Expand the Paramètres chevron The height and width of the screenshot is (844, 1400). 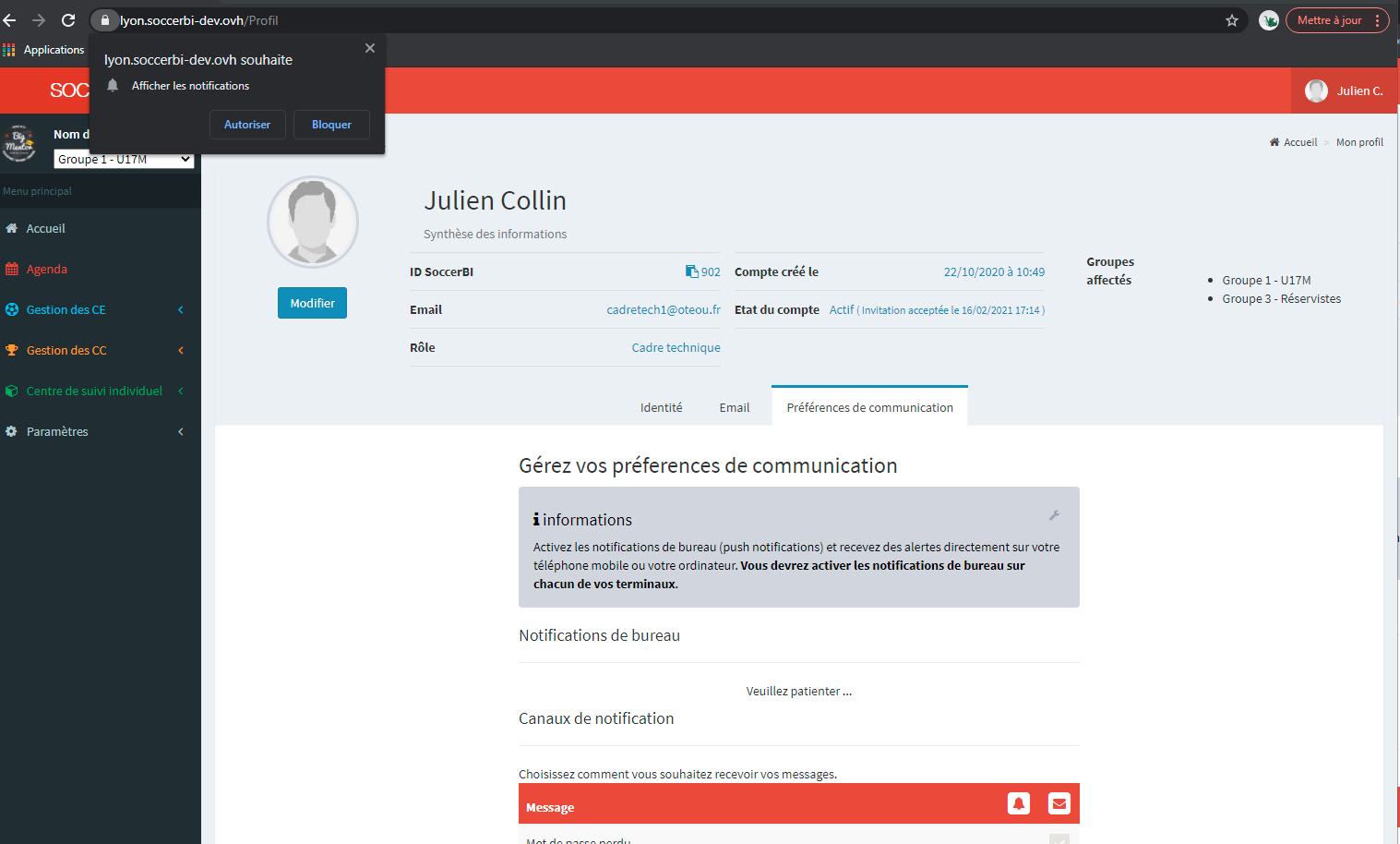click(x=181, y=431)
